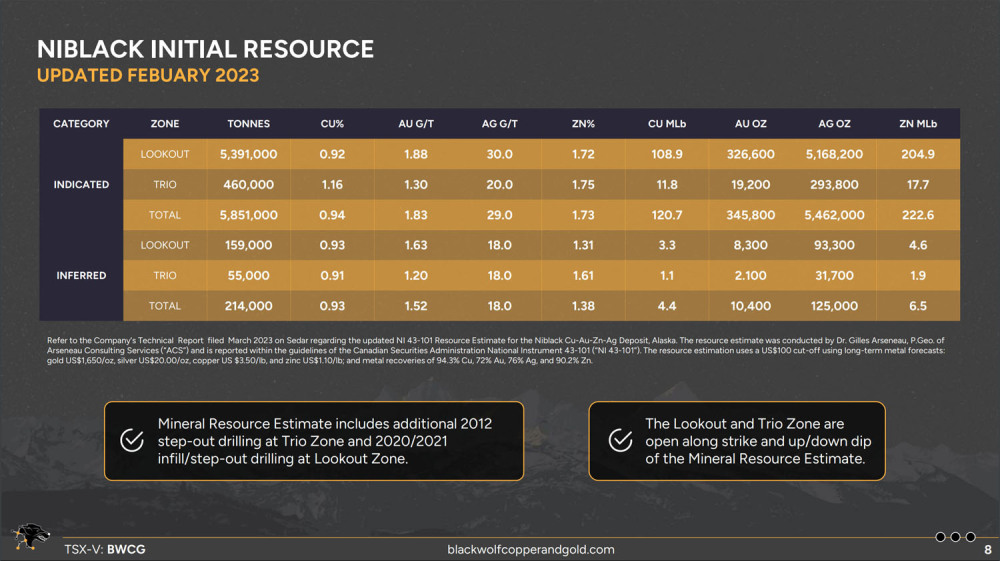
Task: Select the NIBLACK INITIAL RESOURCE title
Action: [x=205, y=49]
